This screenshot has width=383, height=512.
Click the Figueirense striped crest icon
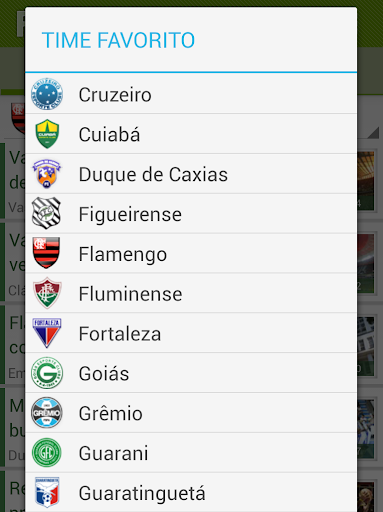click(46, 213)
